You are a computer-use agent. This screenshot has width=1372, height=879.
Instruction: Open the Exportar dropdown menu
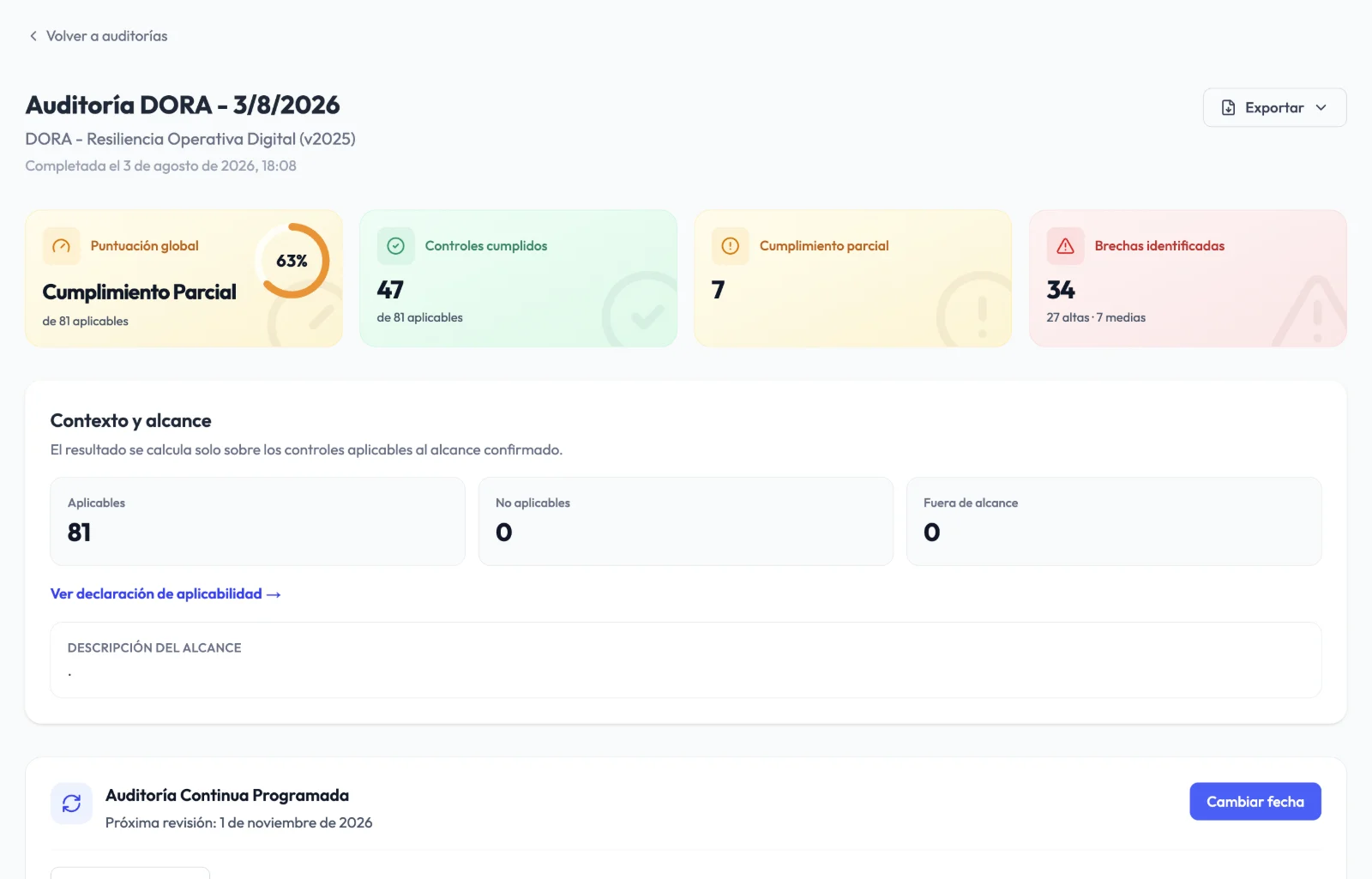(x=1274, y=108)
